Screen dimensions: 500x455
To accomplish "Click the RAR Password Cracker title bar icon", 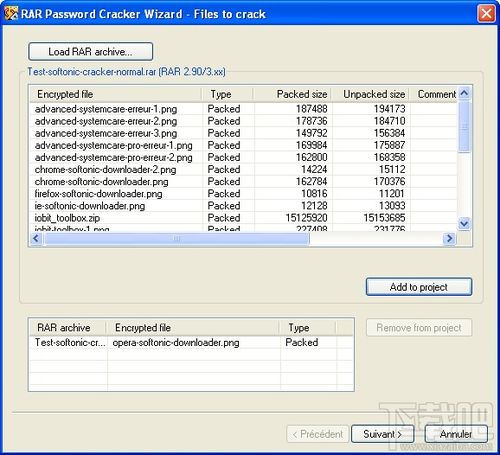I will tap(11, 14).
